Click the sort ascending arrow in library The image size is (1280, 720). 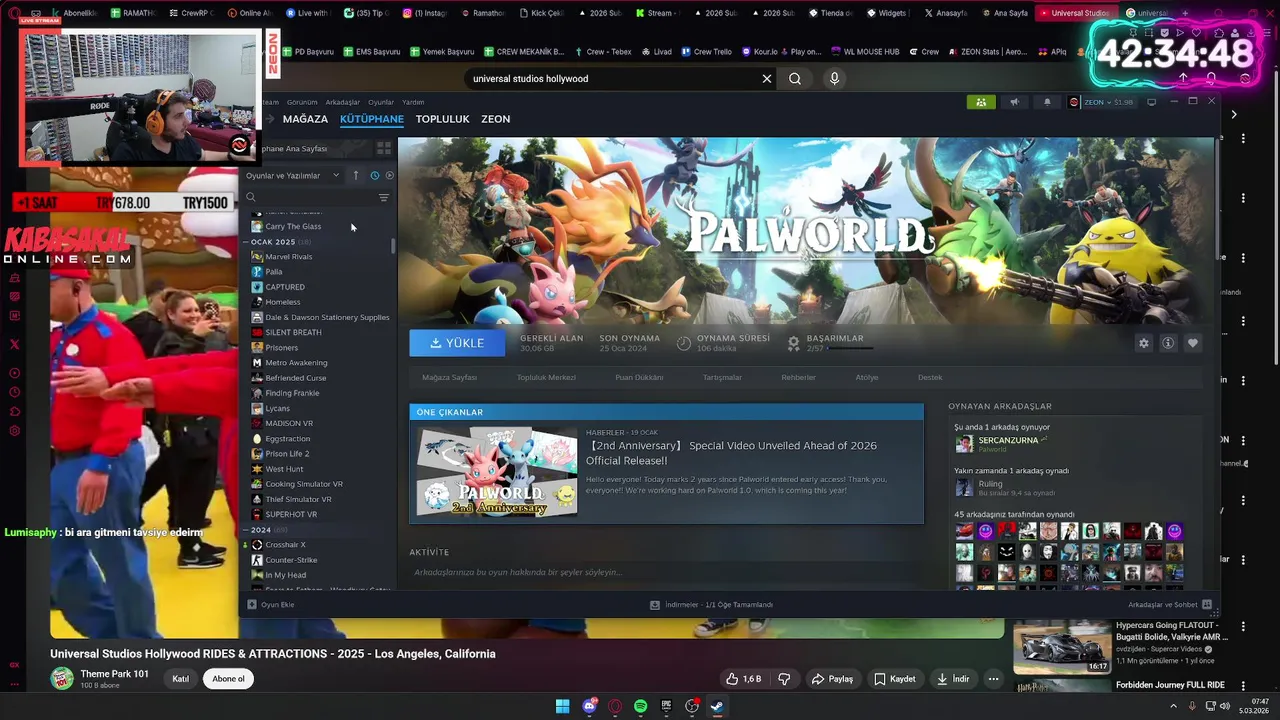pyautogui.click(x=355, y=175)
